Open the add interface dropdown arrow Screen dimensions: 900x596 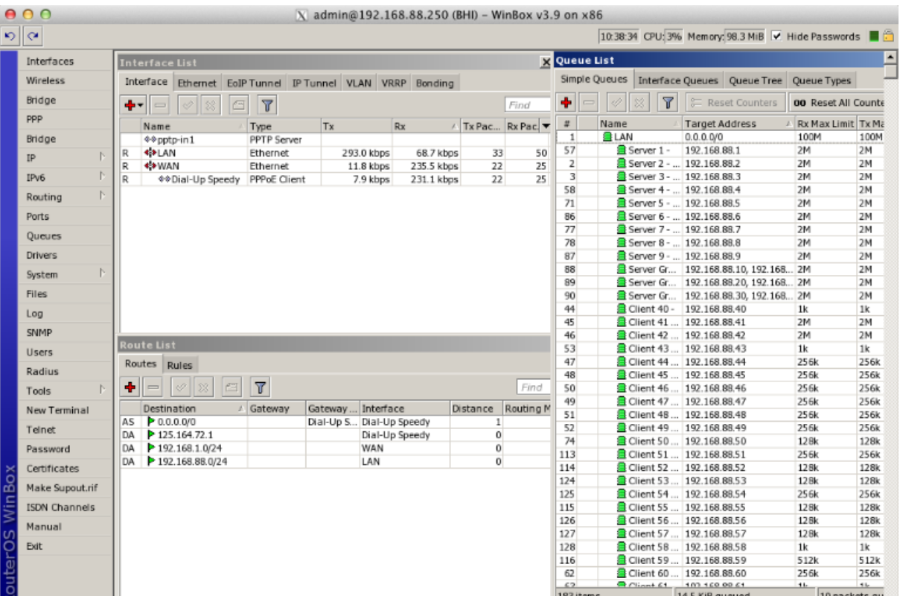[x=141, y=106]
